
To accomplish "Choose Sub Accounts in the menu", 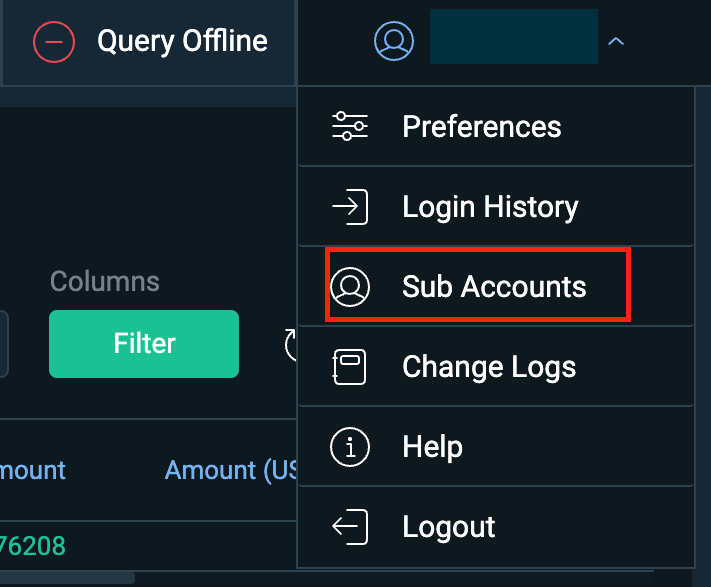I will pos(496,286).
